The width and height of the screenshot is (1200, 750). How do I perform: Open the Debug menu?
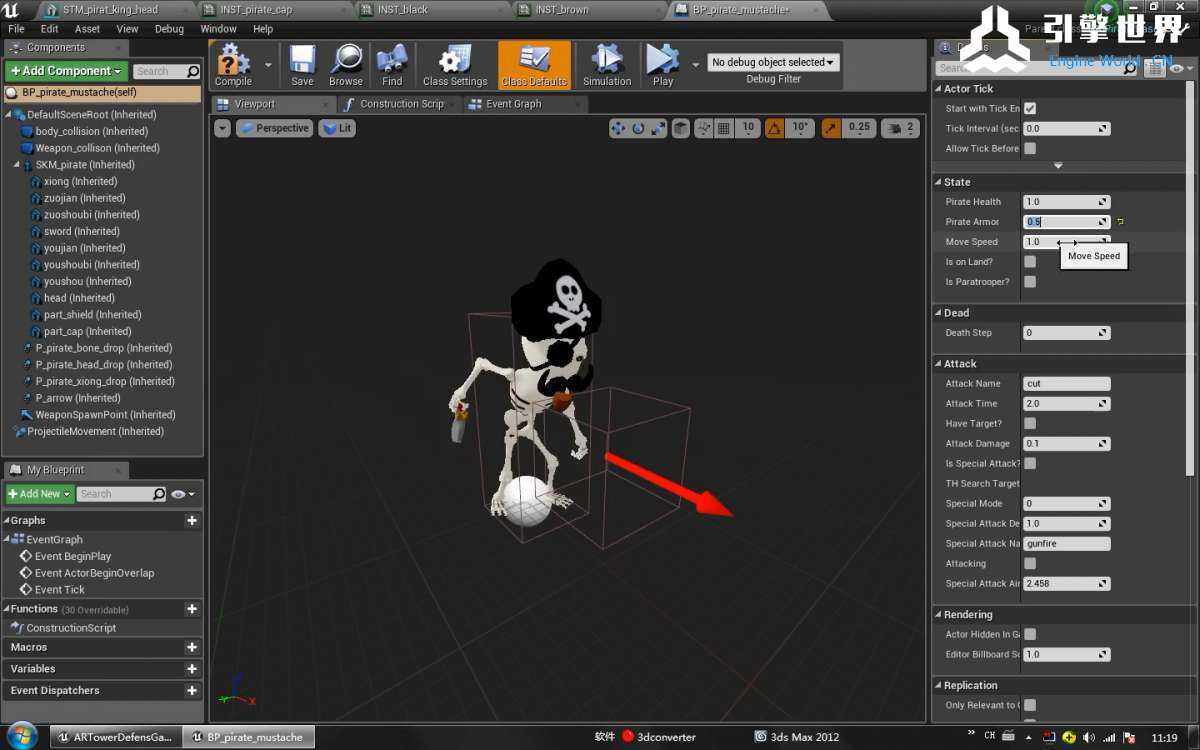click(169, 29)
